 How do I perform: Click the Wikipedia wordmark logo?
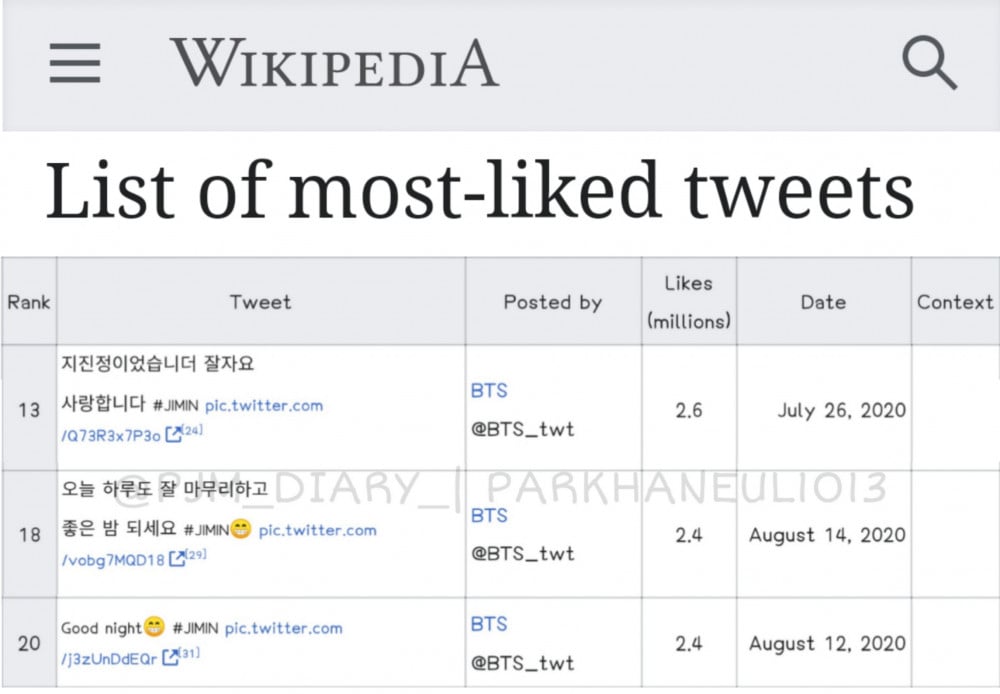pyautogui.click(x=334, y=63)
